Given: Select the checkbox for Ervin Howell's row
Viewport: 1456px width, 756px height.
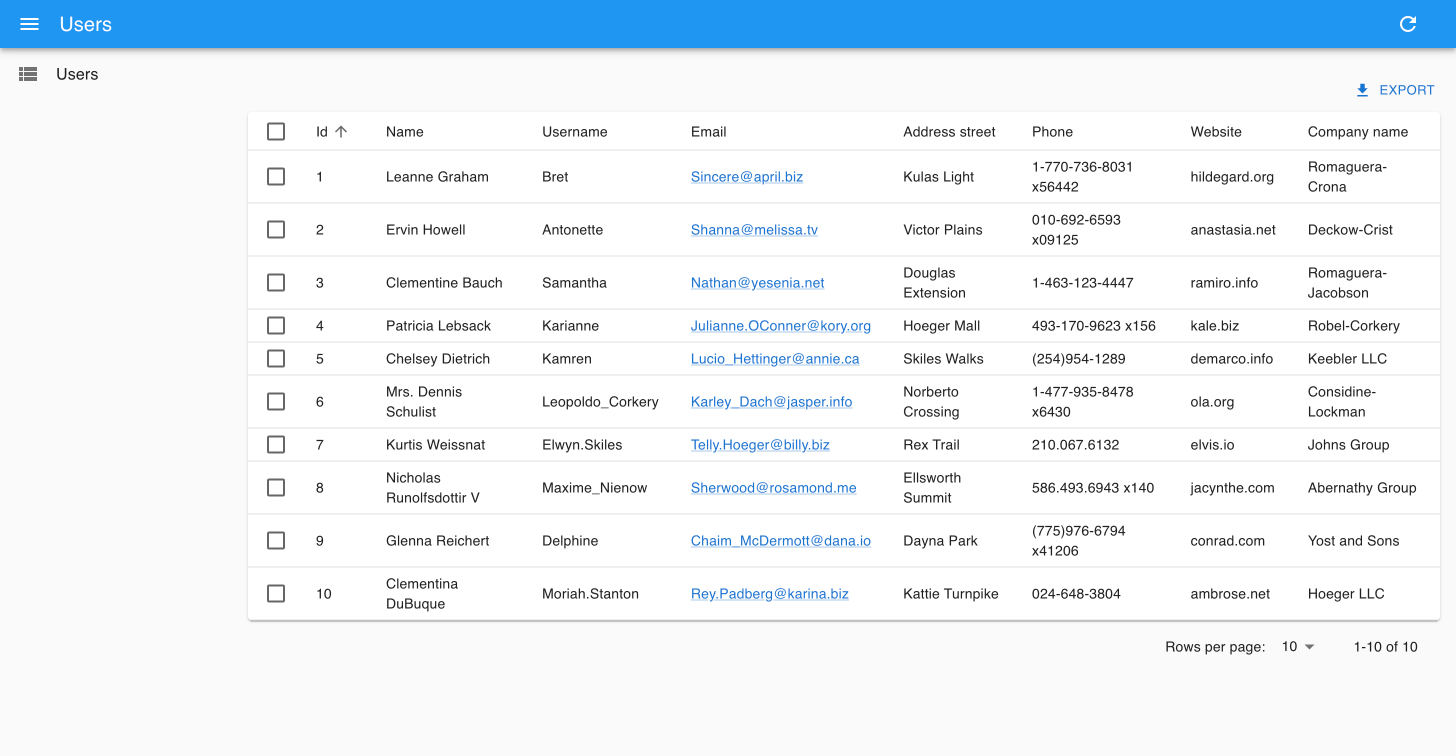Looking at the screenshot, I should pos(276,229).
